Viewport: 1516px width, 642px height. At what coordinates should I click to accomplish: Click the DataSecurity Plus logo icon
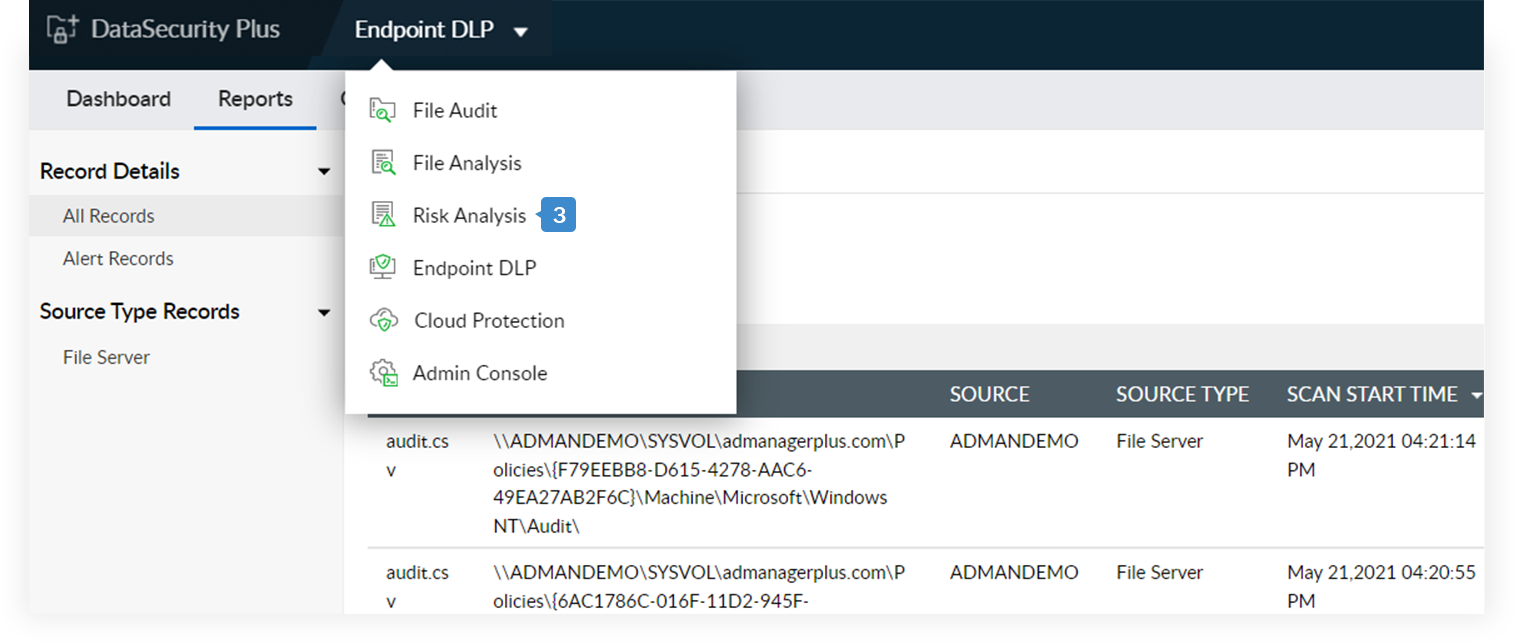pyautogui.click(x=62, y=29)
